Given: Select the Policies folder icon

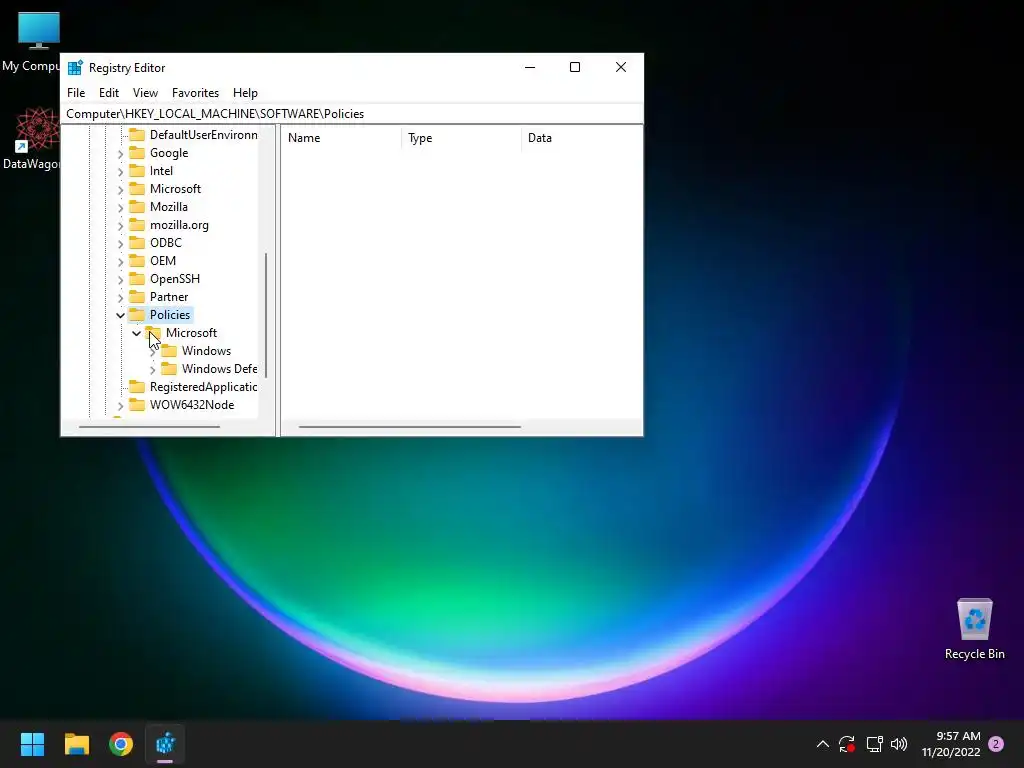Looking at the screenshot, I should pyautogui.click(x=136, y=314).
